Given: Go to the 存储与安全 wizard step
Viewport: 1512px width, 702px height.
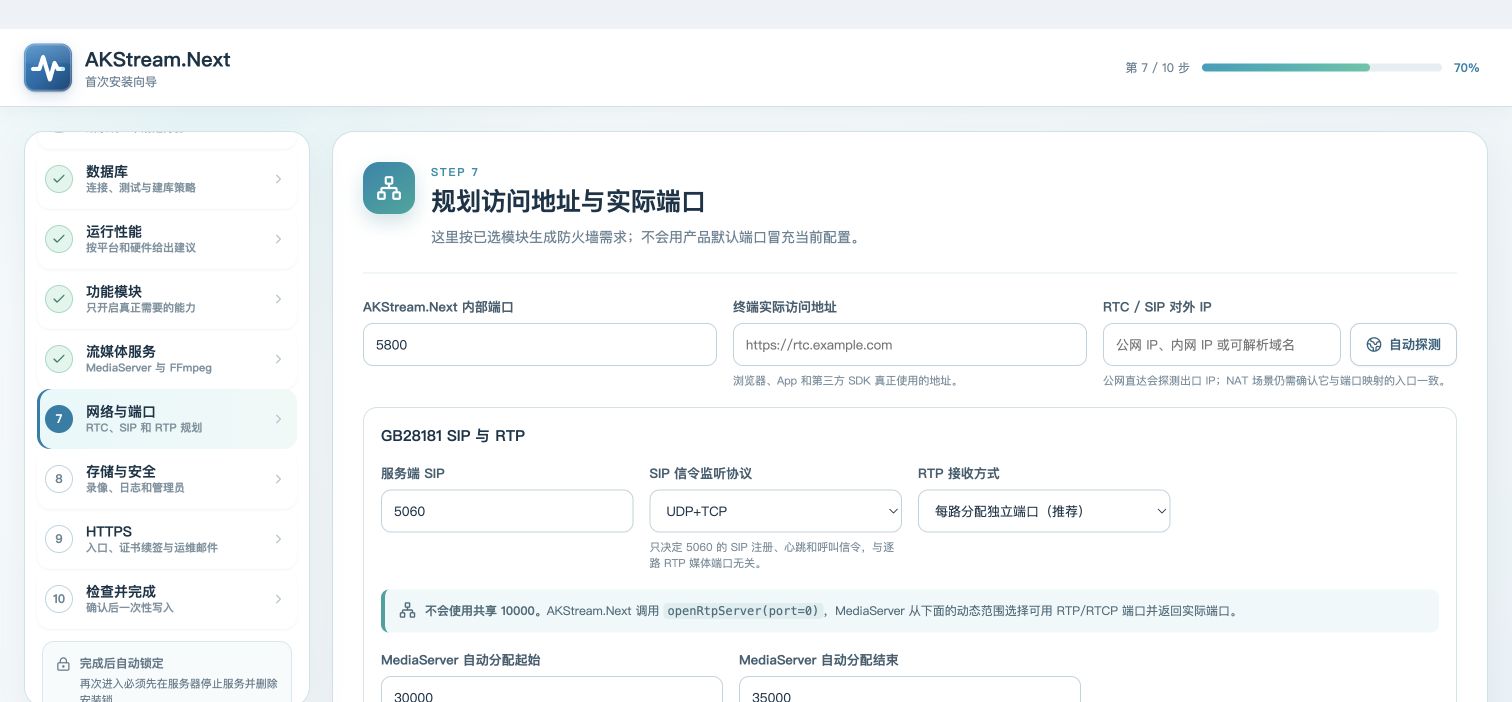Looking at the screenshot, I should click(167, 479).
